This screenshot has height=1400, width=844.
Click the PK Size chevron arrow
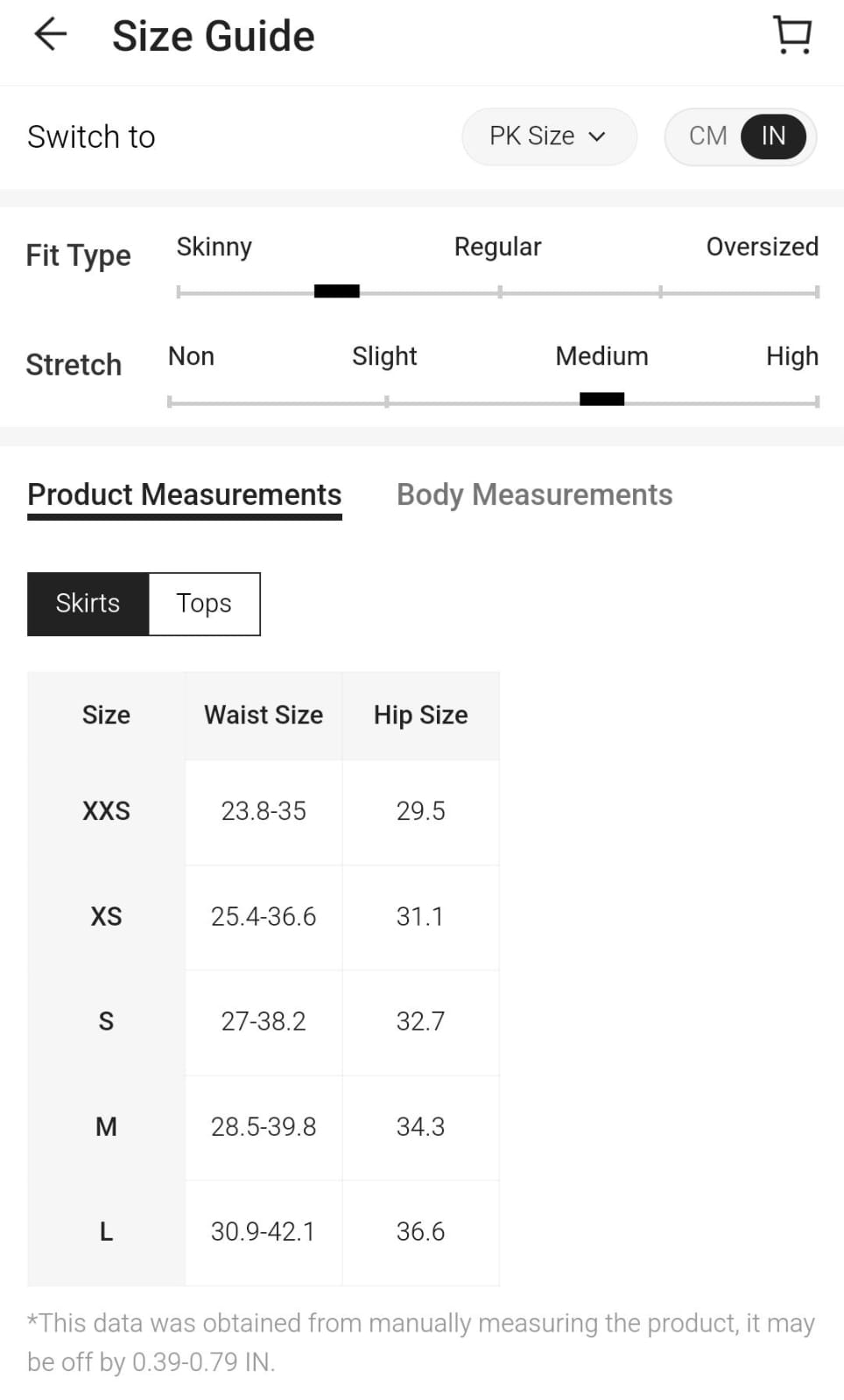pos(597,136)
